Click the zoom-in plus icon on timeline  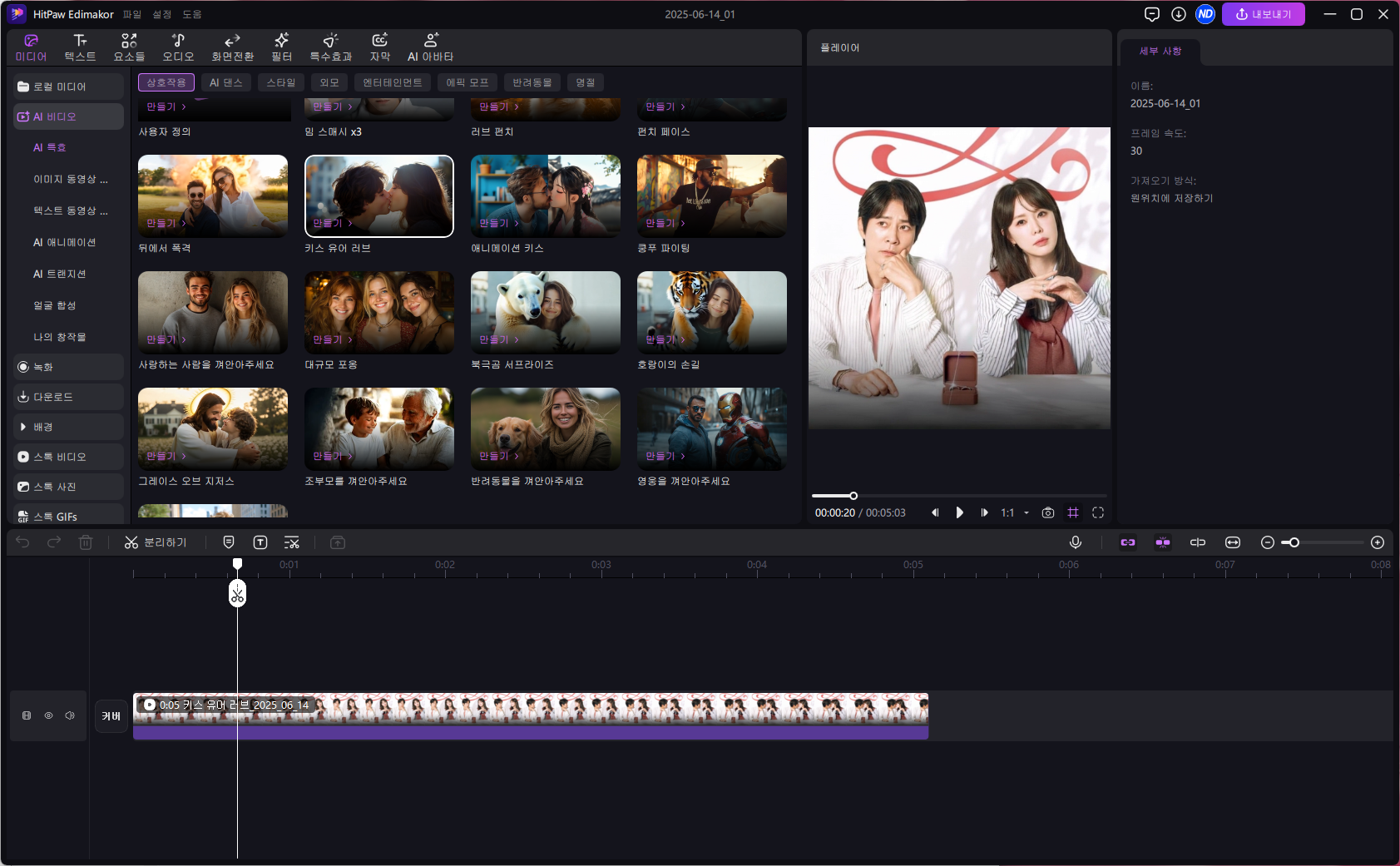point(1378,542)
